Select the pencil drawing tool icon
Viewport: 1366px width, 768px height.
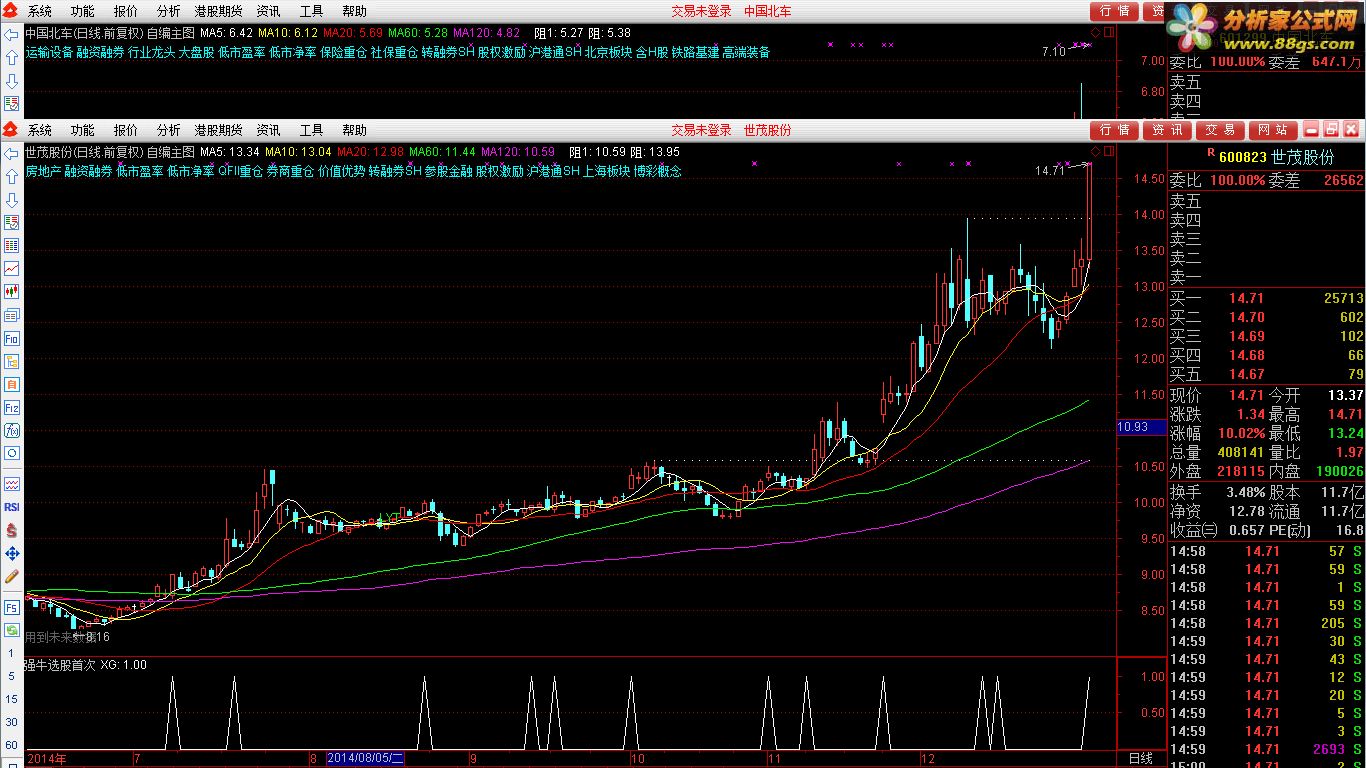[x=11, y=576]
